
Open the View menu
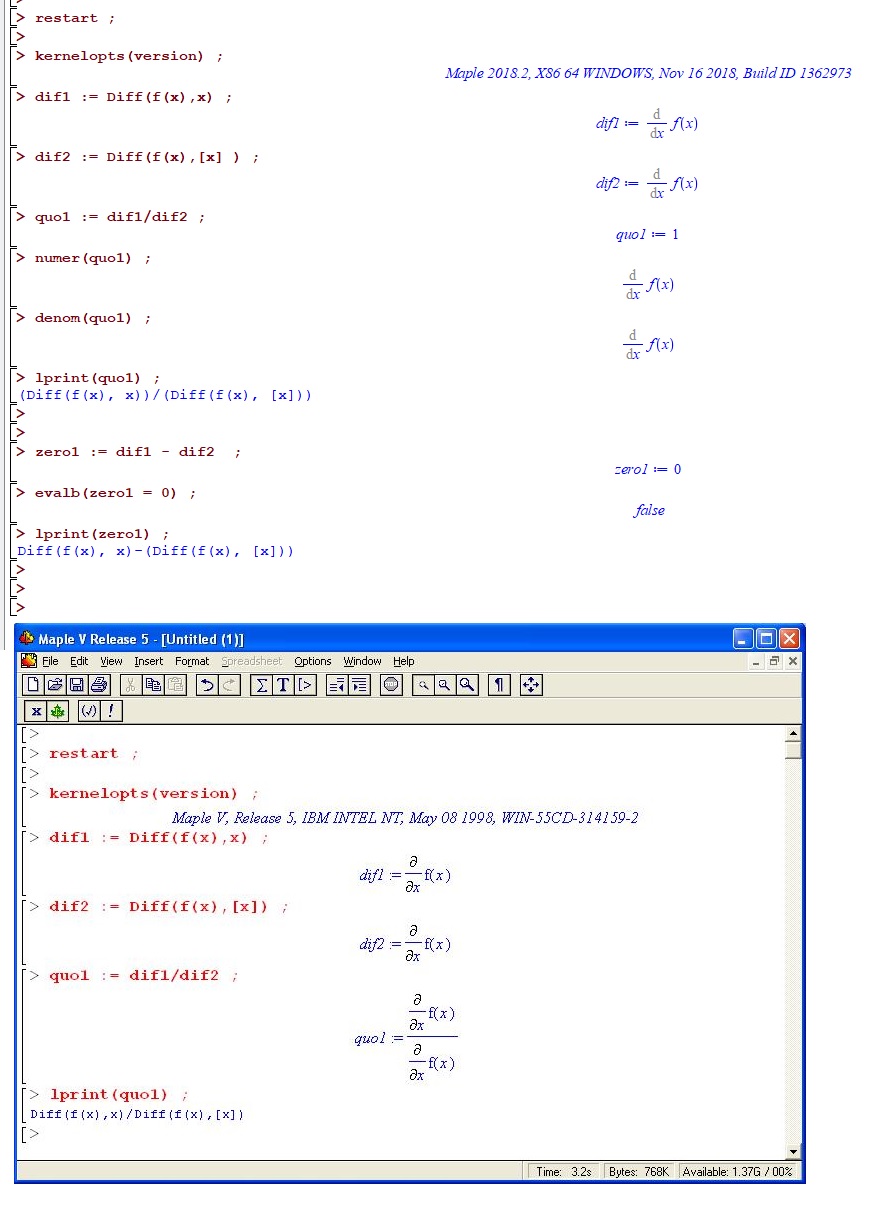(x=111, y=661)
